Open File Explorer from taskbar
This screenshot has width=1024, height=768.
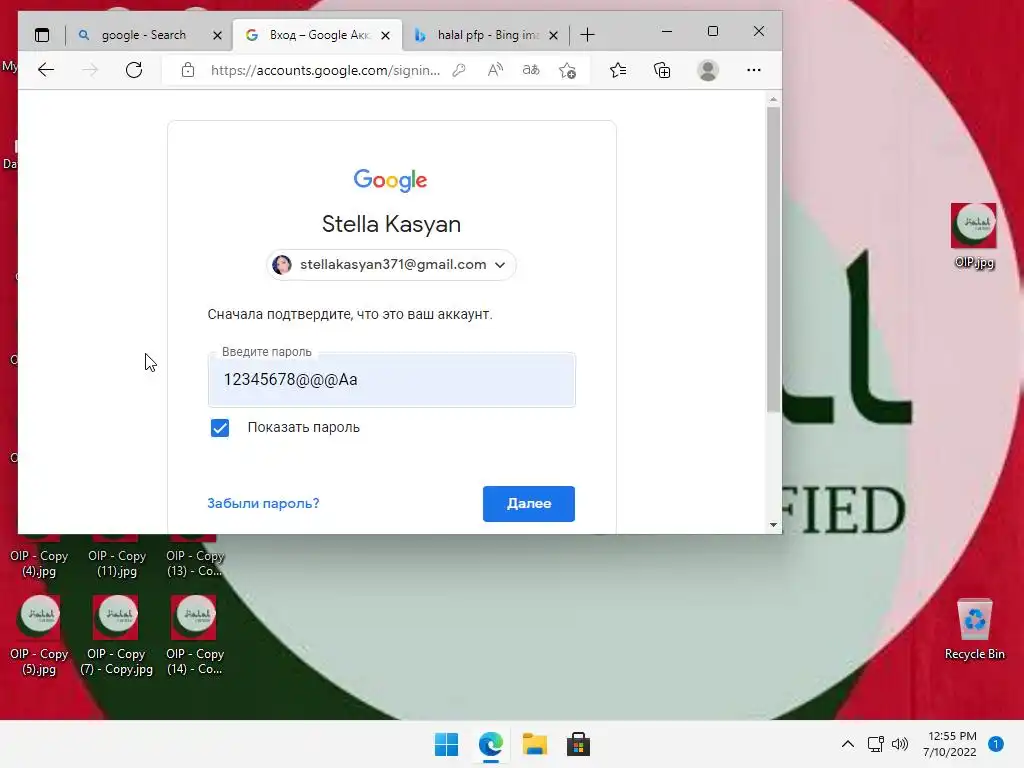534,744
